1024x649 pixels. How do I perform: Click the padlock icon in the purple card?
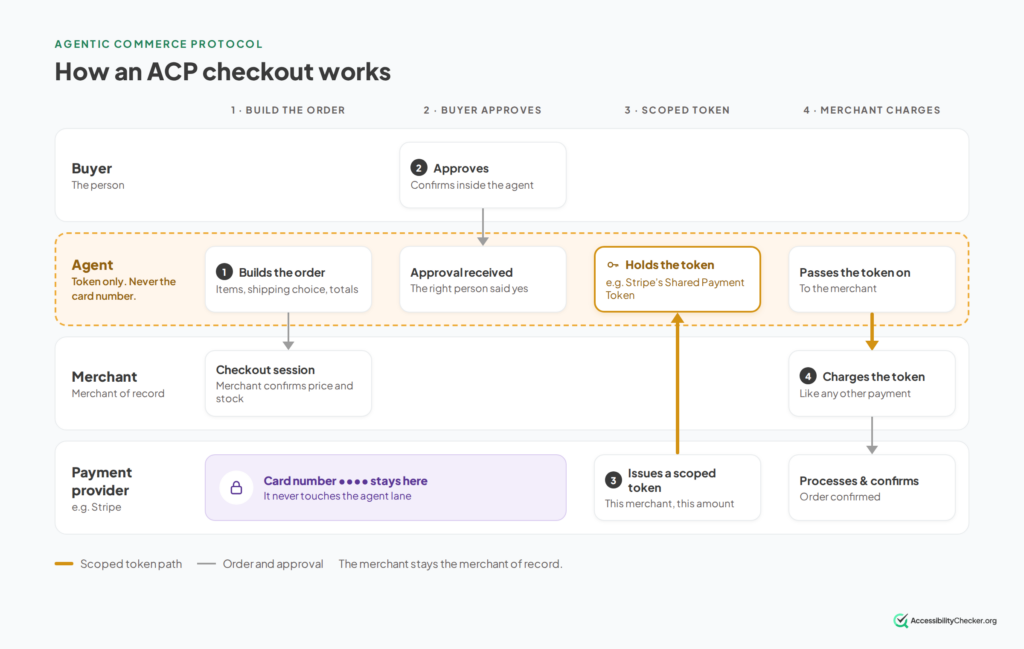point(236,488)
